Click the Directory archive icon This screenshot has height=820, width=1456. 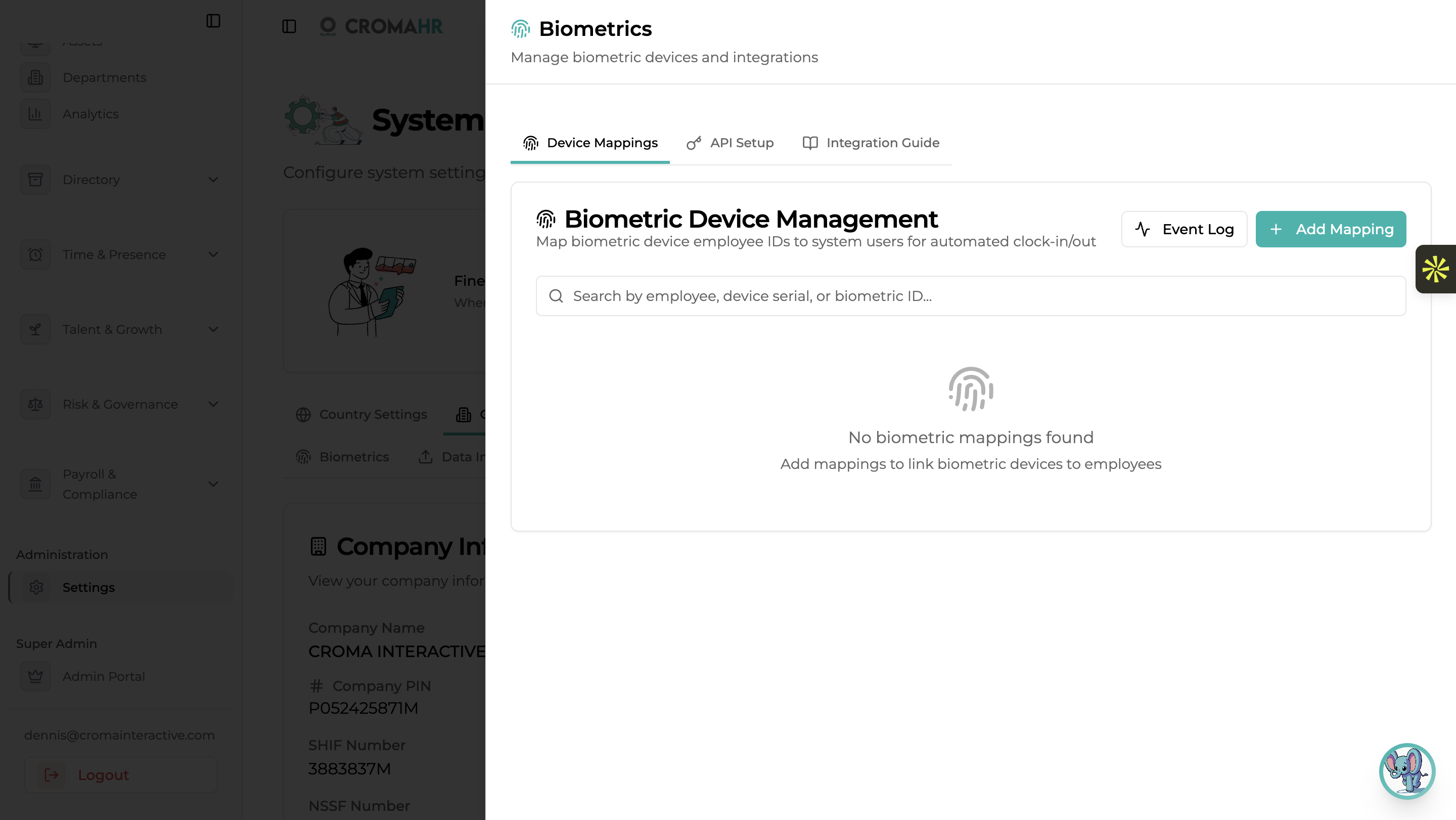coord(35,180)
